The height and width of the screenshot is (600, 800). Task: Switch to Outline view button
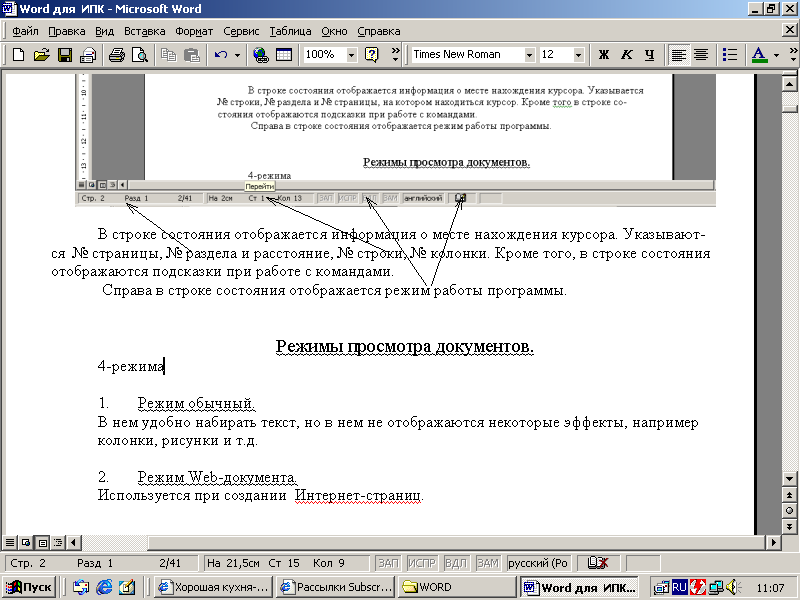click(58, 542)
